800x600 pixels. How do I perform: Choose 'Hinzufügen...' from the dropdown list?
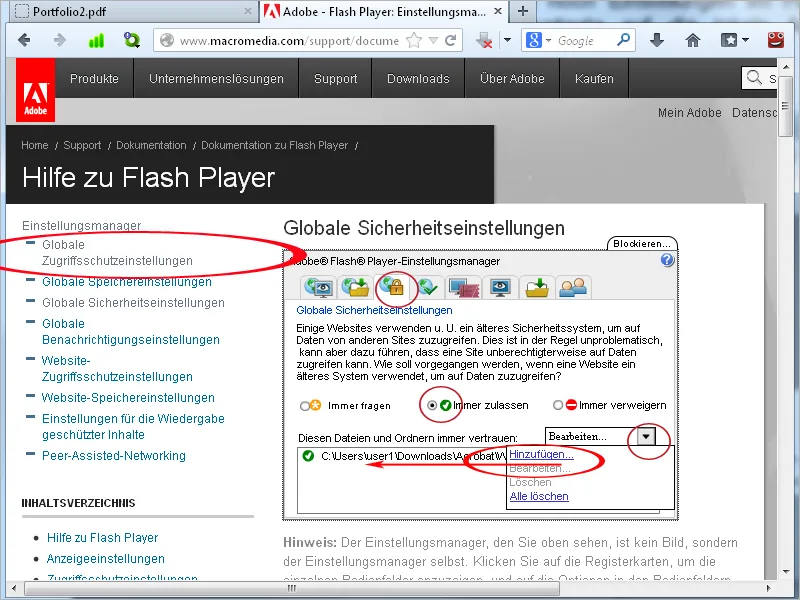[x=541, y=454]
